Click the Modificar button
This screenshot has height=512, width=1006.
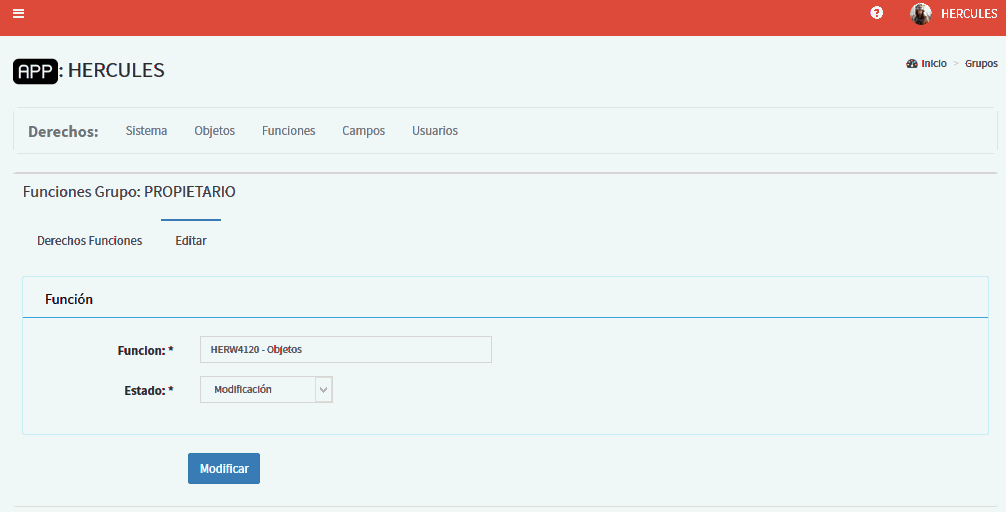tap(224, 468)
